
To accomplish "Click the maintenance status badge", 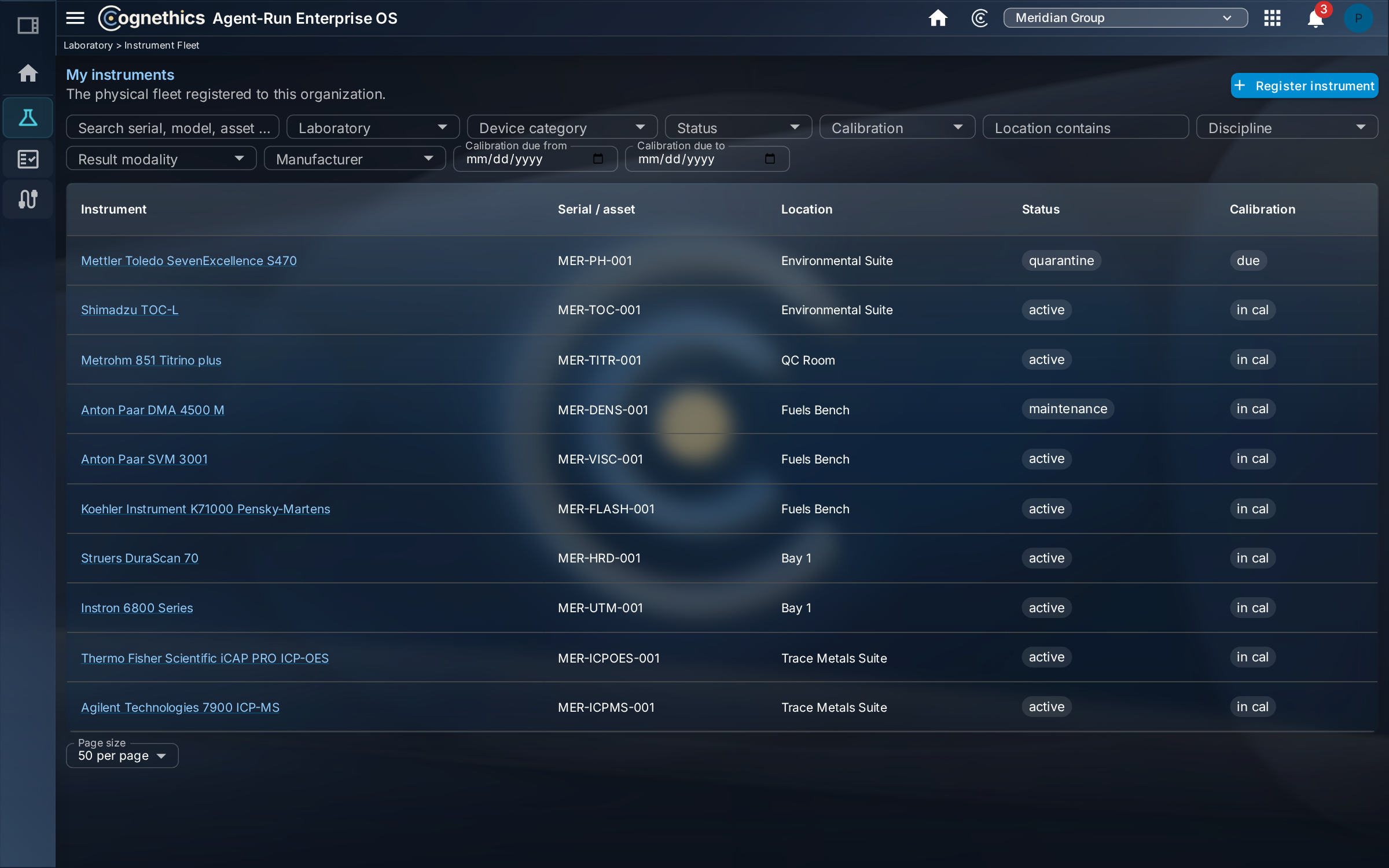I will (1068, 409).
